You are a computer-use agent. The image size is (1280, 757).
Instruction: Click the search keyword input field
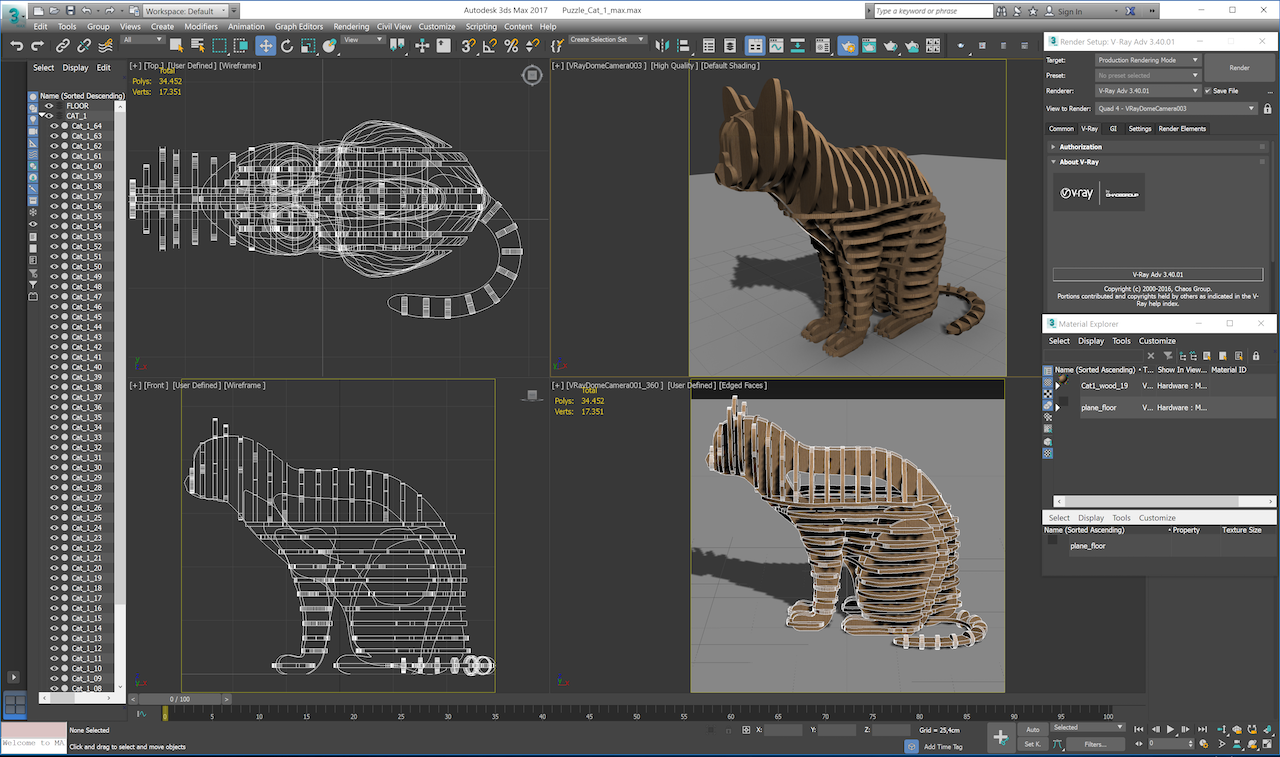click(x=932, y=11)
